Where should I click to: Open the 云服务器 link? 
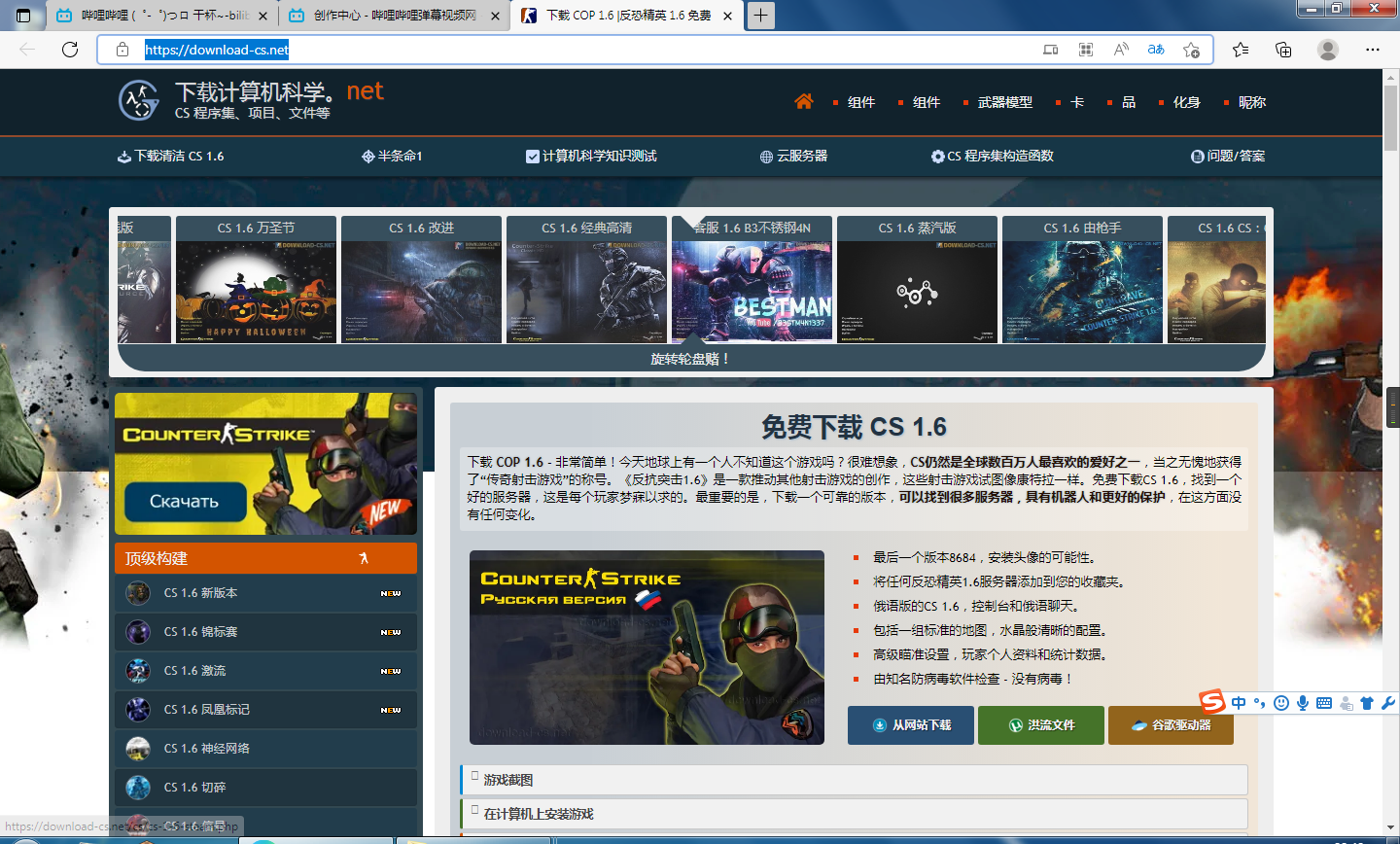tap(793, 156)
